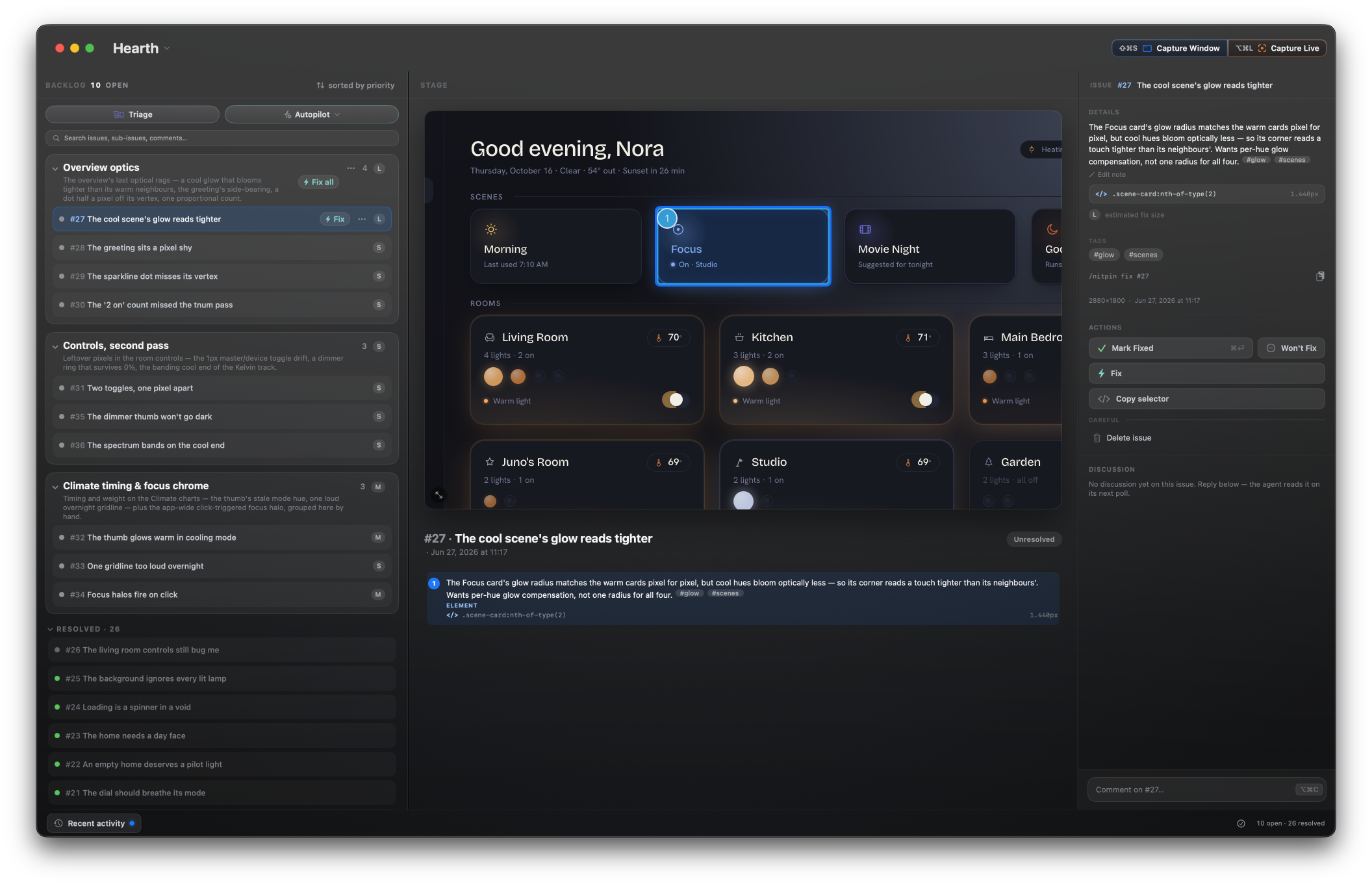Screen dimensions: 1372x885
Task: Open more options for issue #27
Action: tap(362, 219)
